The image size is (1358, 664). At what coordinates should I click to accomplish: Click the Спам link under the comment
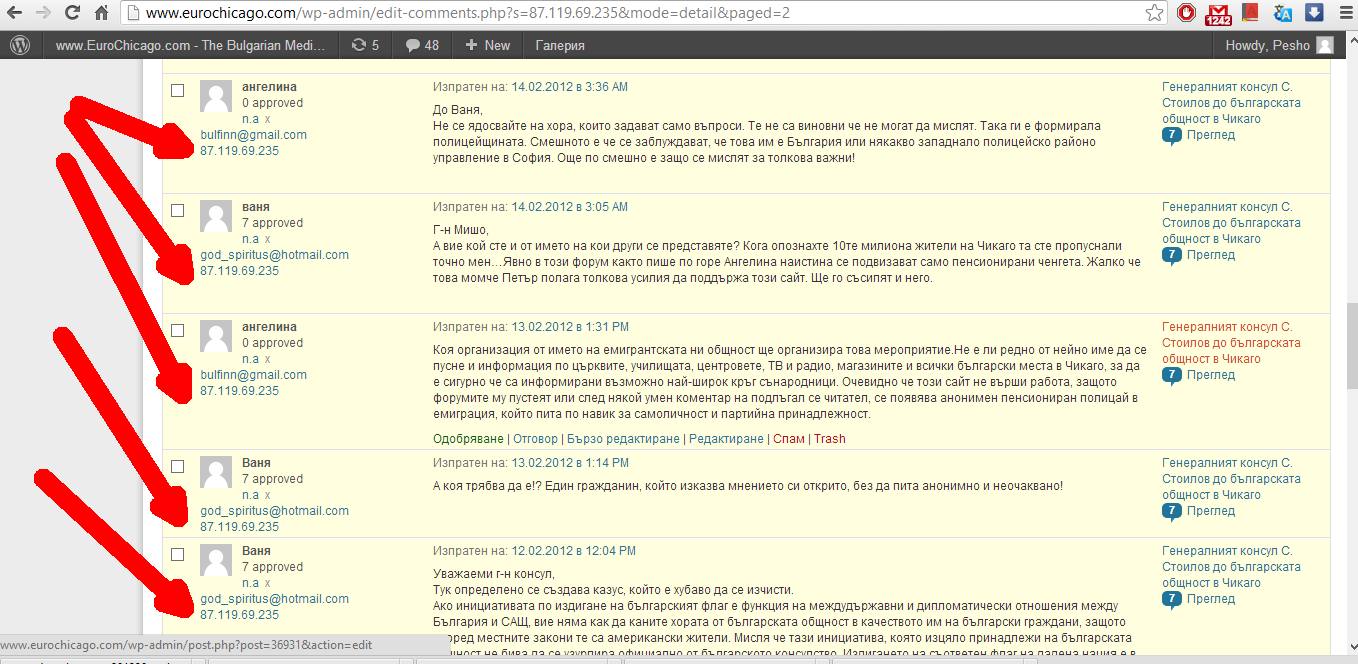788,438
